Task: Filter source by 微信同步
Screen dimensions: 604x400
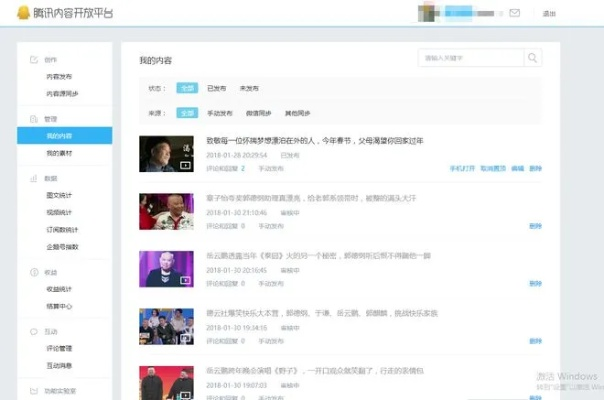Action: (258, 113)
